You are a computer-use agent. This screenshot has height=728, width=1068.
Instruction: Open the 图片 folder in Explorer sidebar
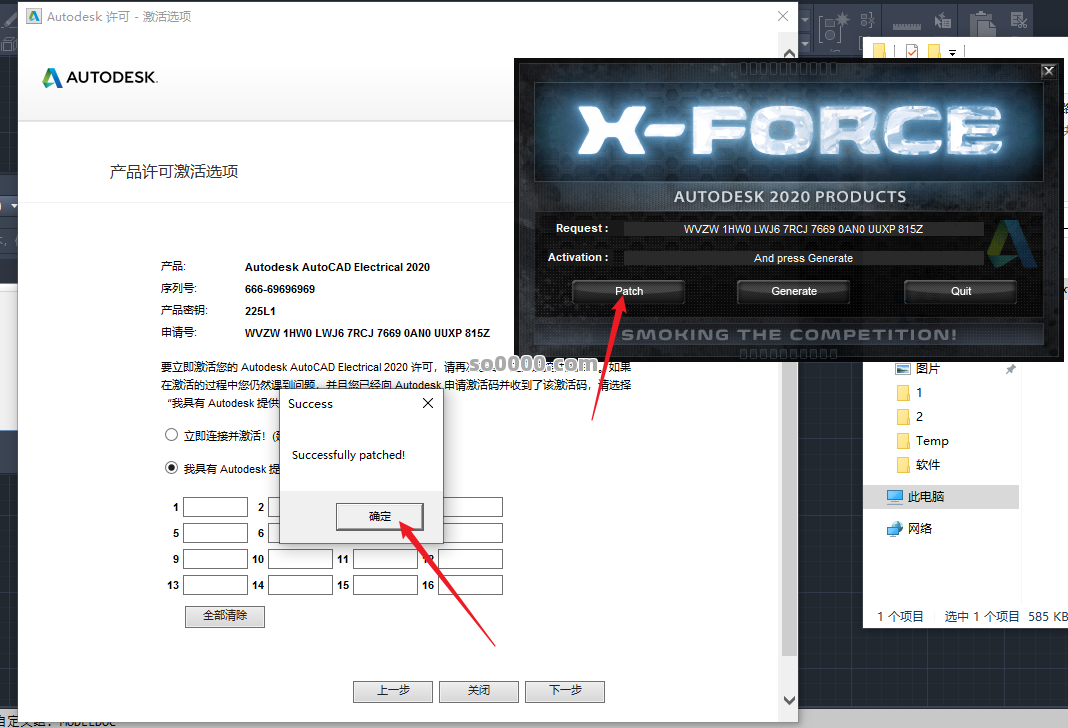click(917, 368)
